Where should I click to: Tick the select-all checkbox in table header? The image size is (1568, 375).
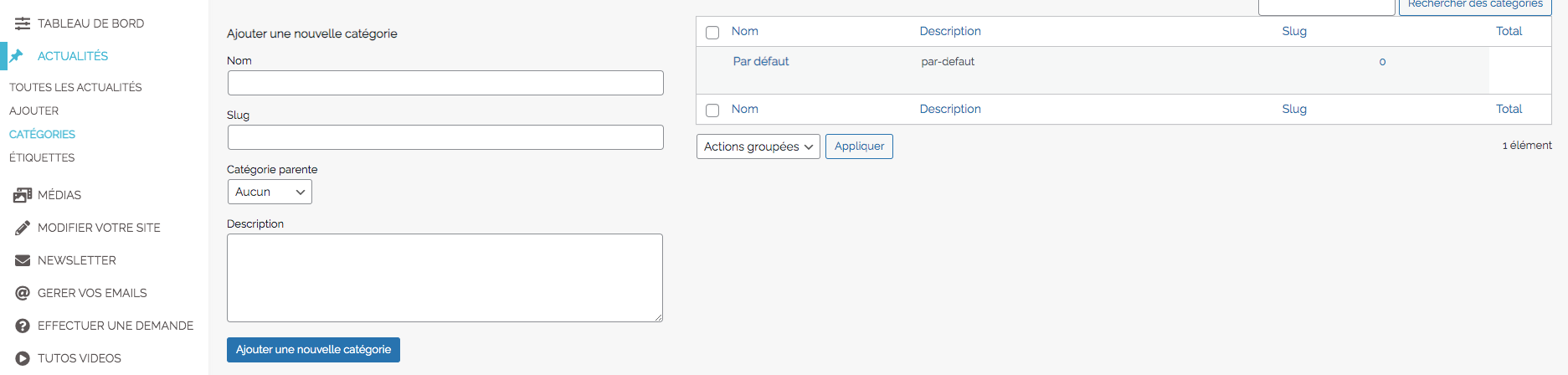coord(712,33)
